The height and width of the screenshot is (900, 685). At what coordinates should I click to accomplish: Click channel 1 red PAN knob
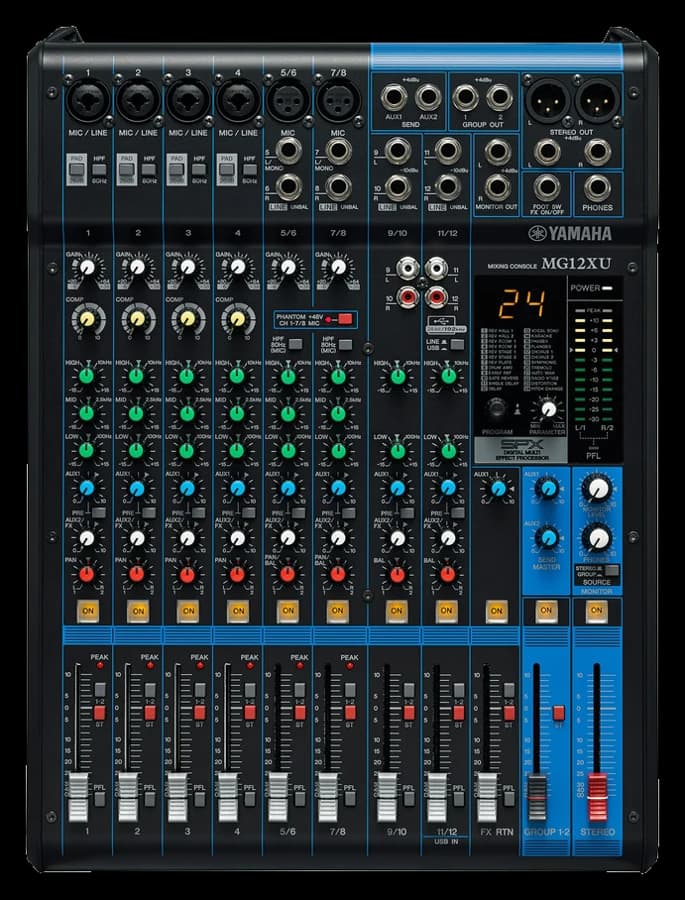pos(87,574)
